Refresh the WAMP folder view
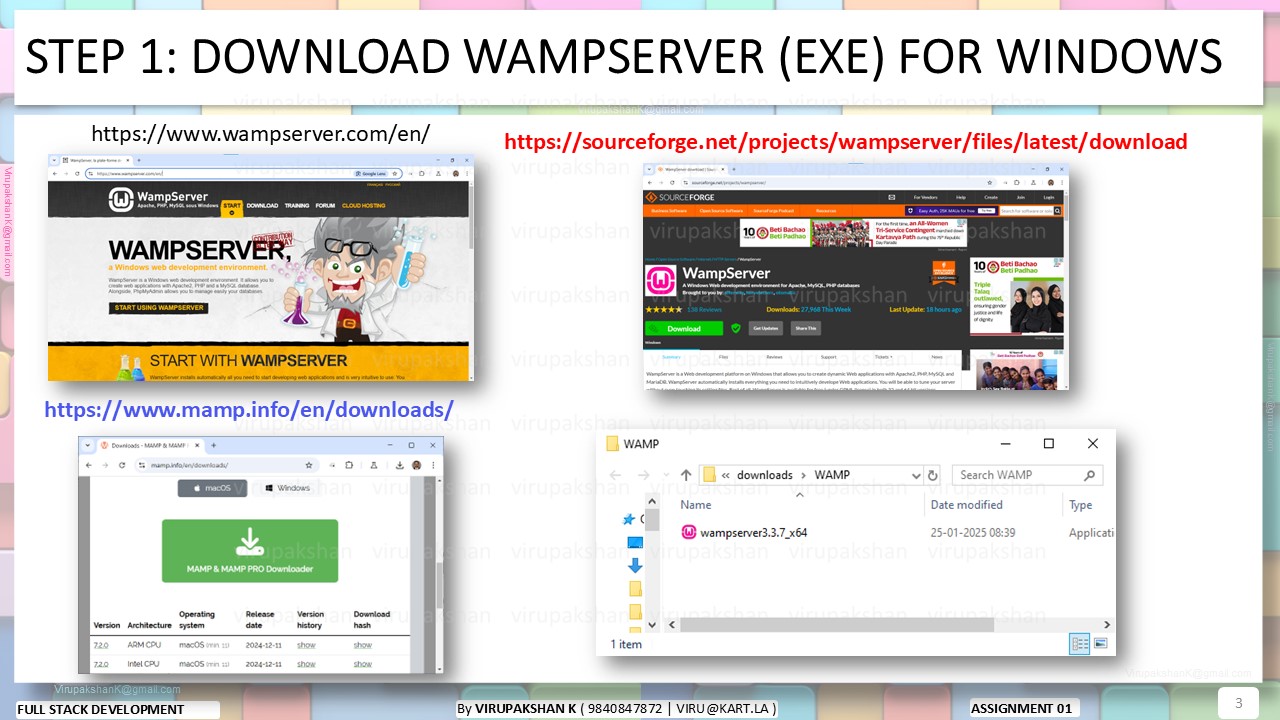The width and height of the screenshot is (1280, 720). [933, 475]
